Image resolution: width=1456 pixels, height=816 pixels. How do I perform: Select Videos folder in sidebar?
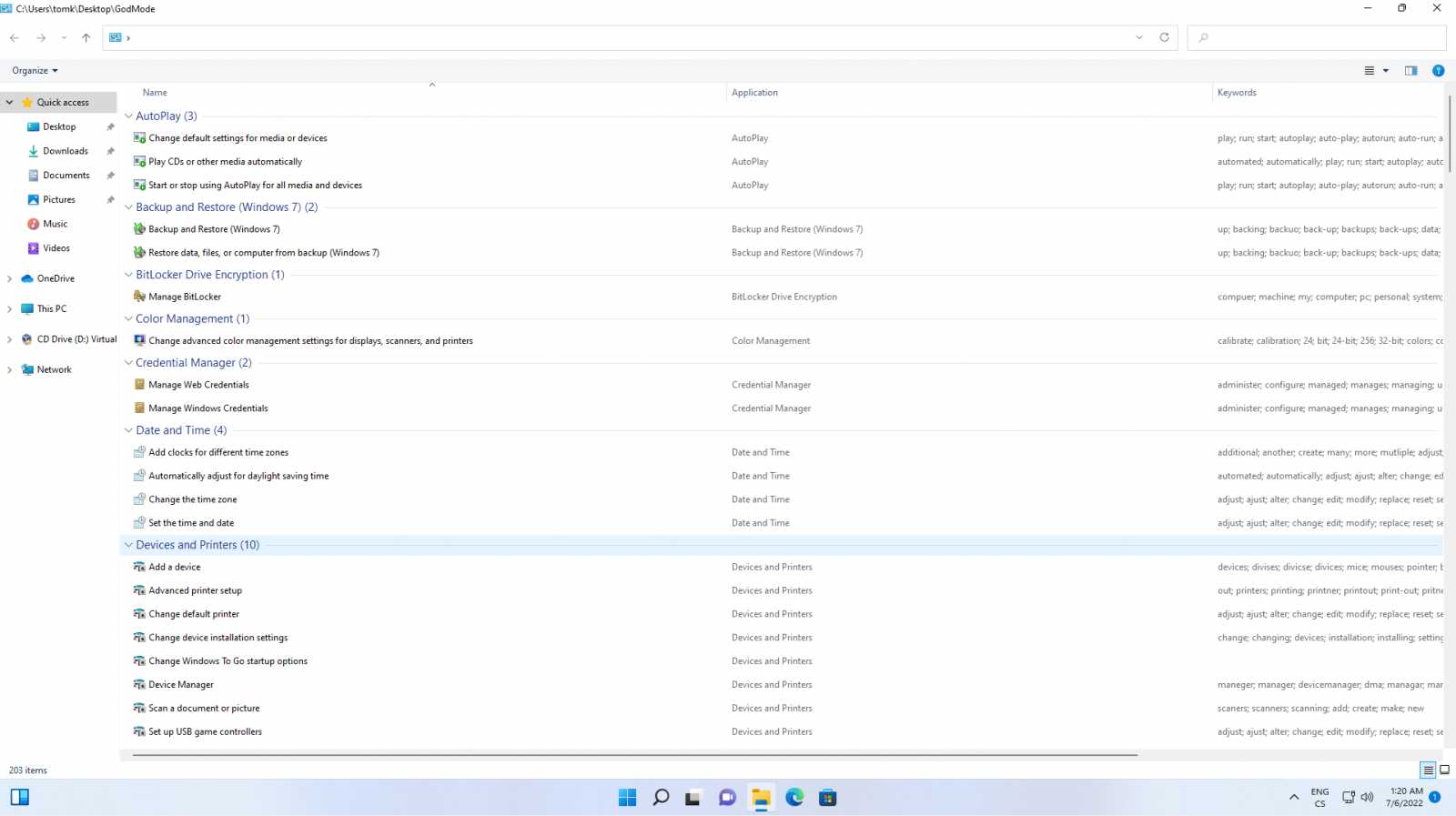click(x=56, y=248)
